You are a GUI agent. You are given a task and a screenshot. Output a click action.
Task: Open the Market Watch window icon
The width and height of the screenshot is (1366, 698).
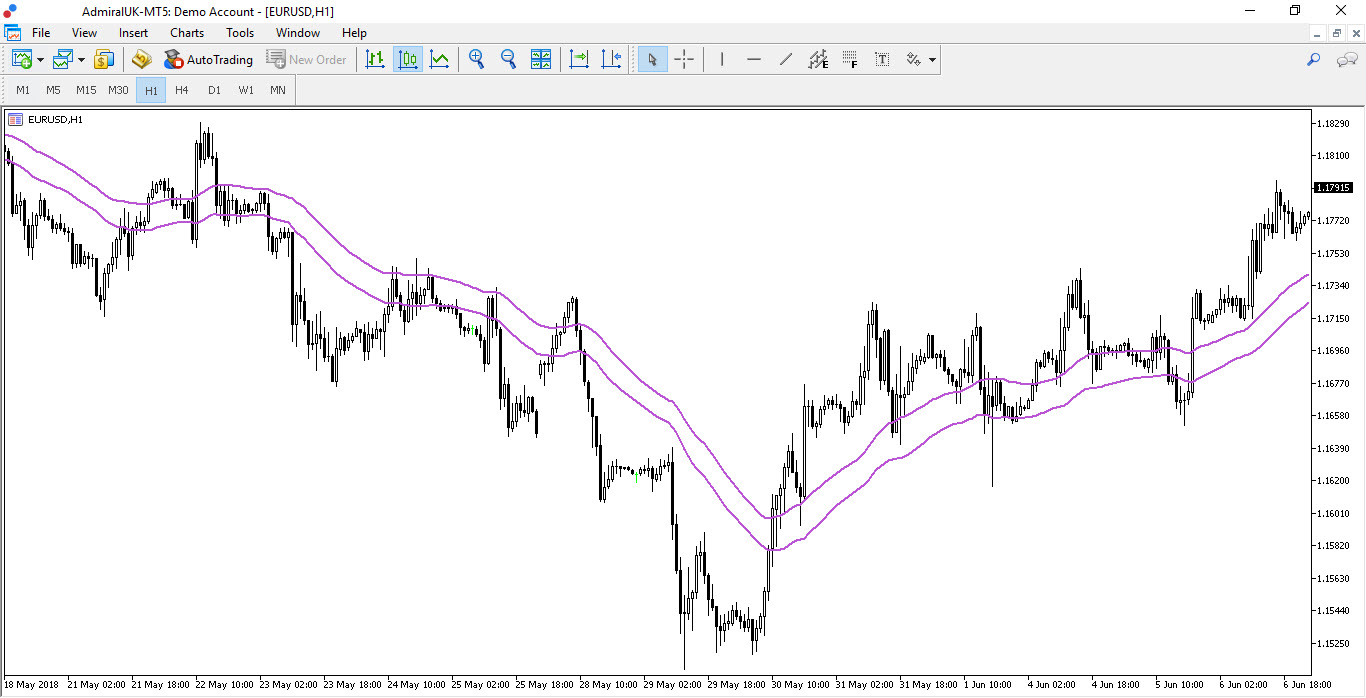(105, 59)
